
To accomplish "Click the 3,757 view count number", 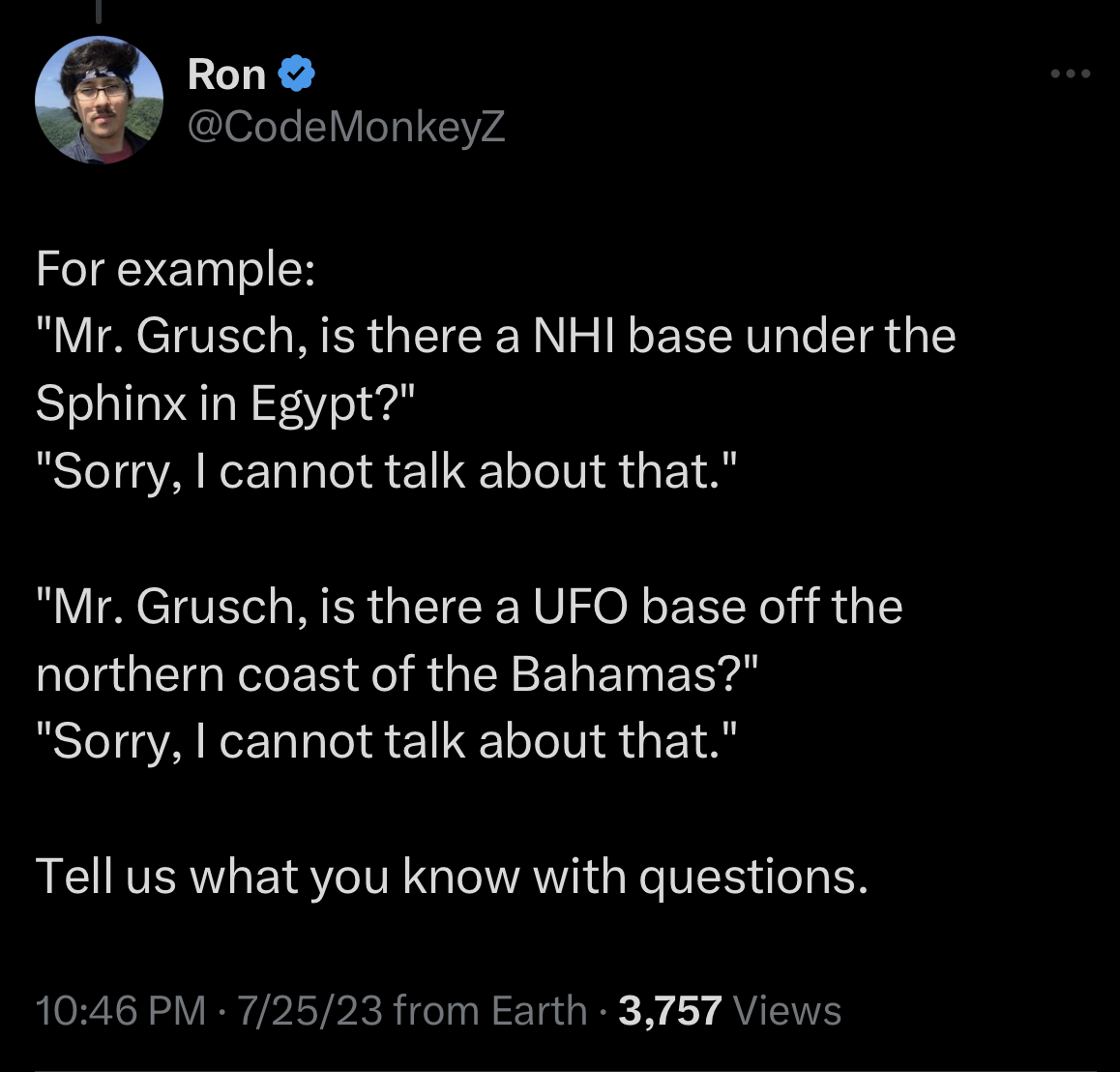I will [x=669, y=1010].
